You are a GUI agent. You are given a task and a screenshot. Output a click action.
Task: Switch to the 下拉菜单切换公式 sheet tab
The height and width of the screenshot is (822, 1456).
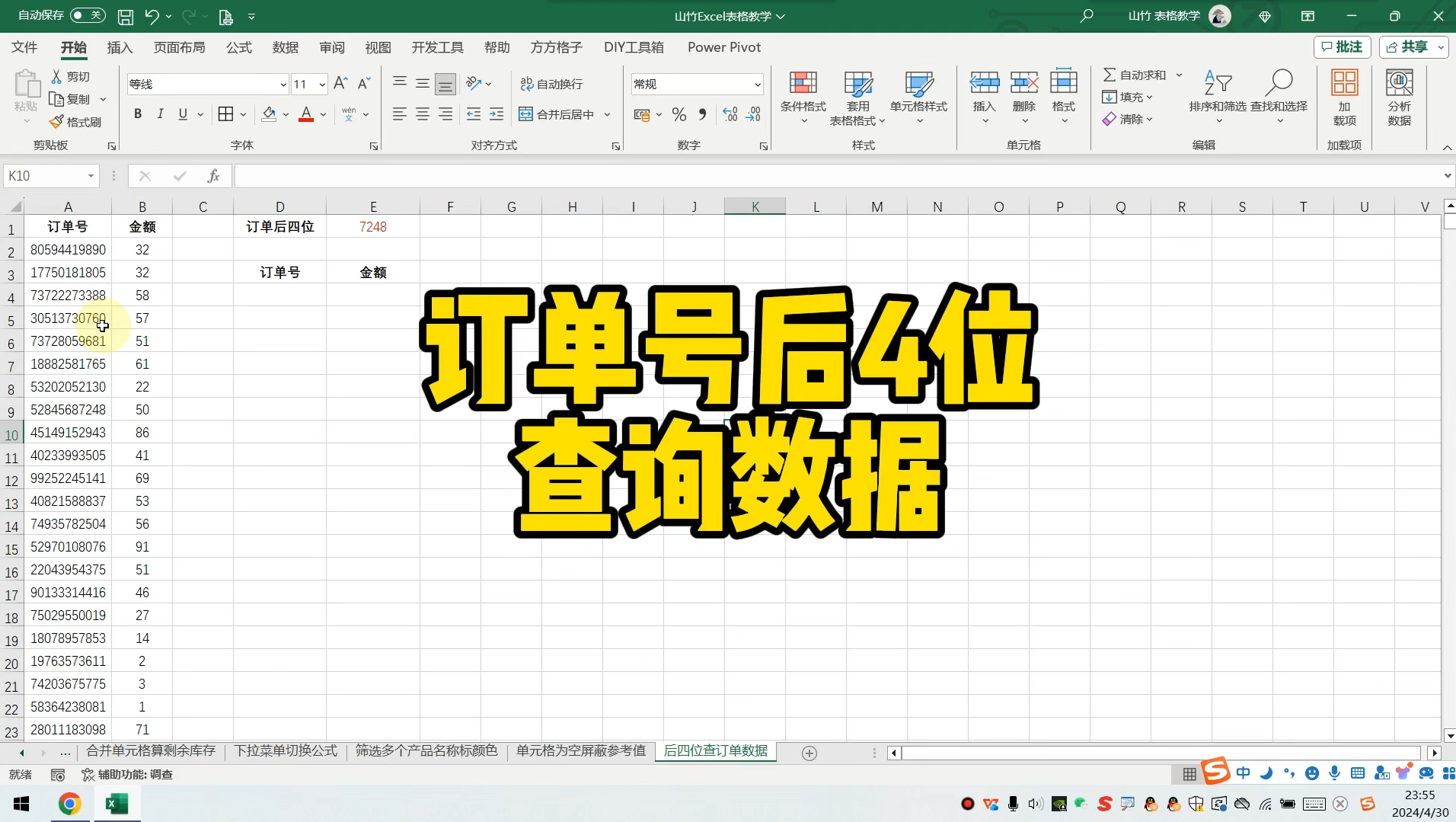coord(285,751)
